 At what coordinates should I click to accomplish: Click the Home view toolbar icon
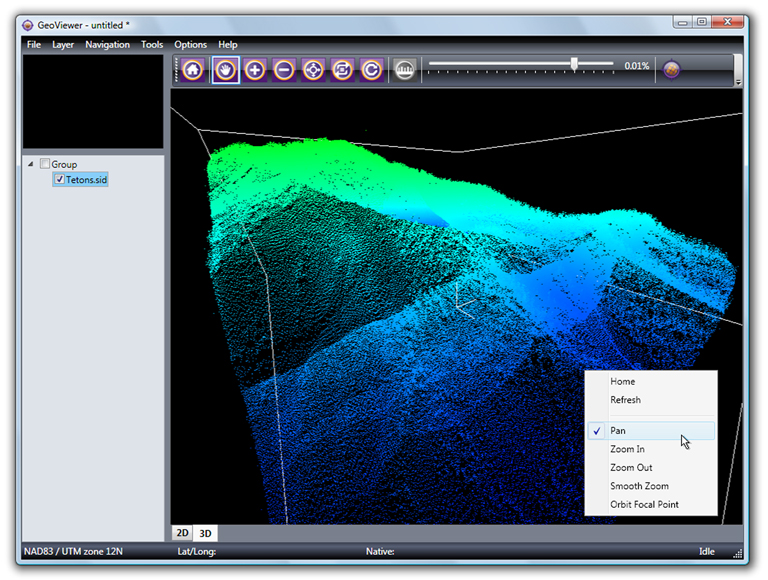(x=193, y=70)
